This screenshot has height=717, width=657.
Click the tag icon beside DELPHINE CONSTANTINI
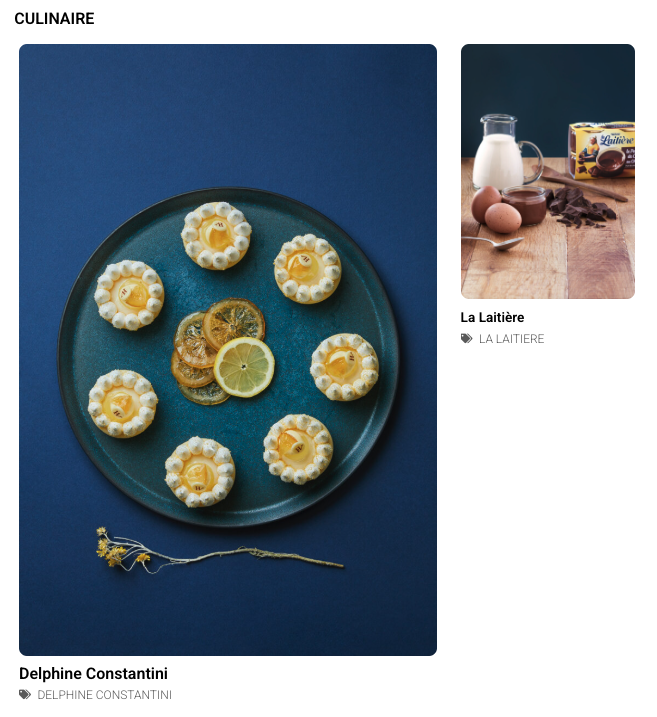point(25,695)
